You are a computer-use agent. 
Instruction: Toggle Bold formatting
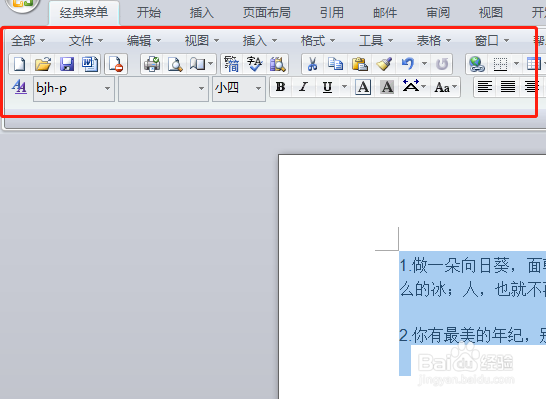pos(281,87)
